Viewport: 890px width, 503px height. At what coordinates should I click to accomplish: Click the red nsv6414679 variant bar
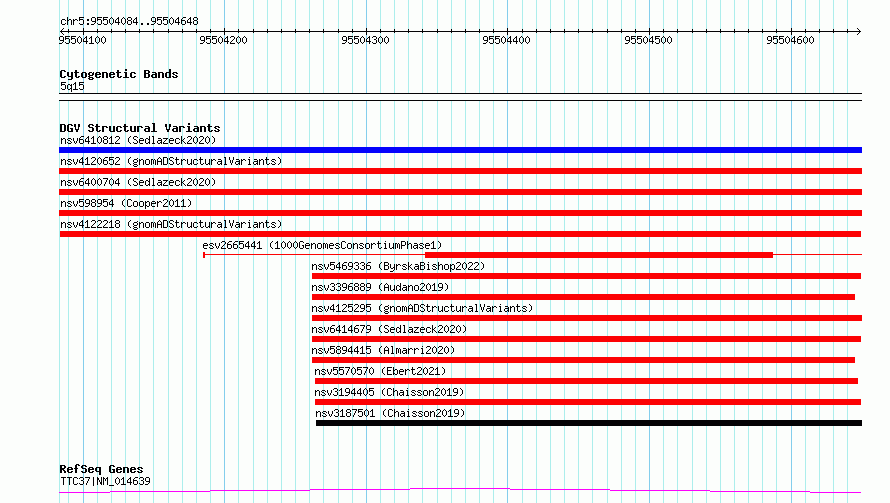(x=586, y=339)
